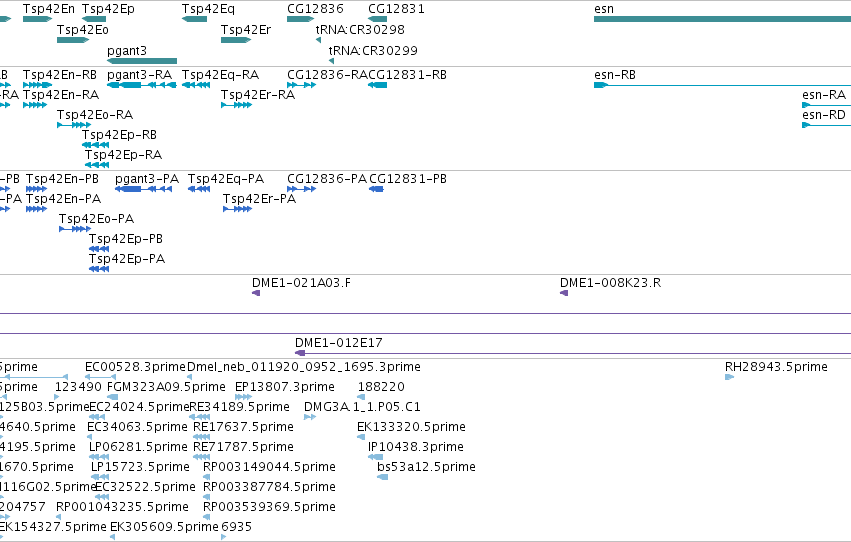The image size is (851, 542).
Task: Click the Tsp42Ep gene label
Action: (x=108, y=9)
